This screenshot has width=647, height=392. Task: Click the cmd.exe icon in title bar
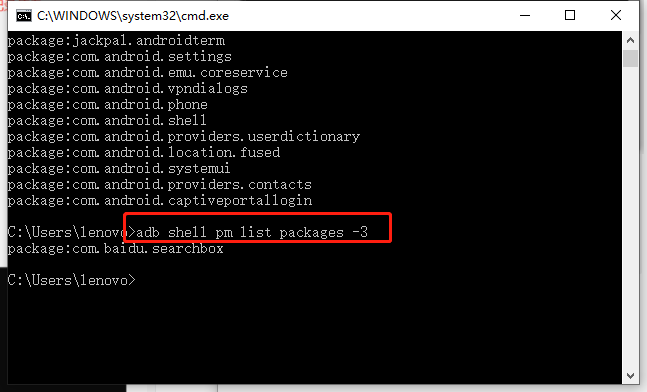24,16
